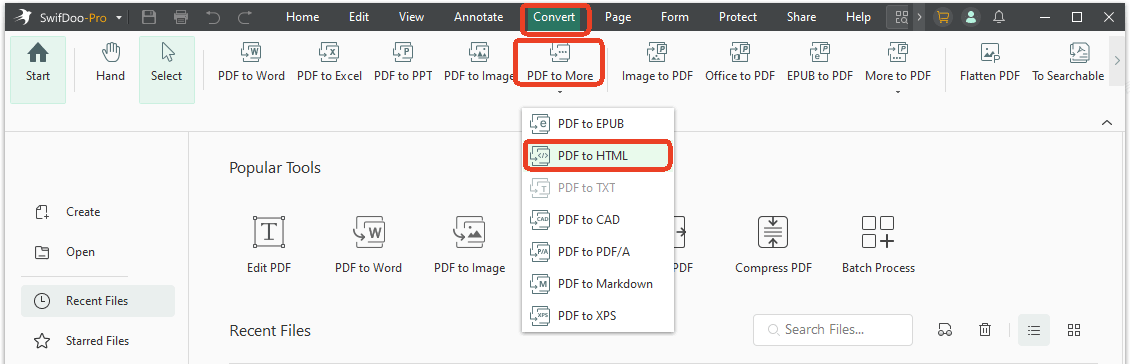
Task: Open the Compress PDF popular tool
Action: (x=773, y=244)
